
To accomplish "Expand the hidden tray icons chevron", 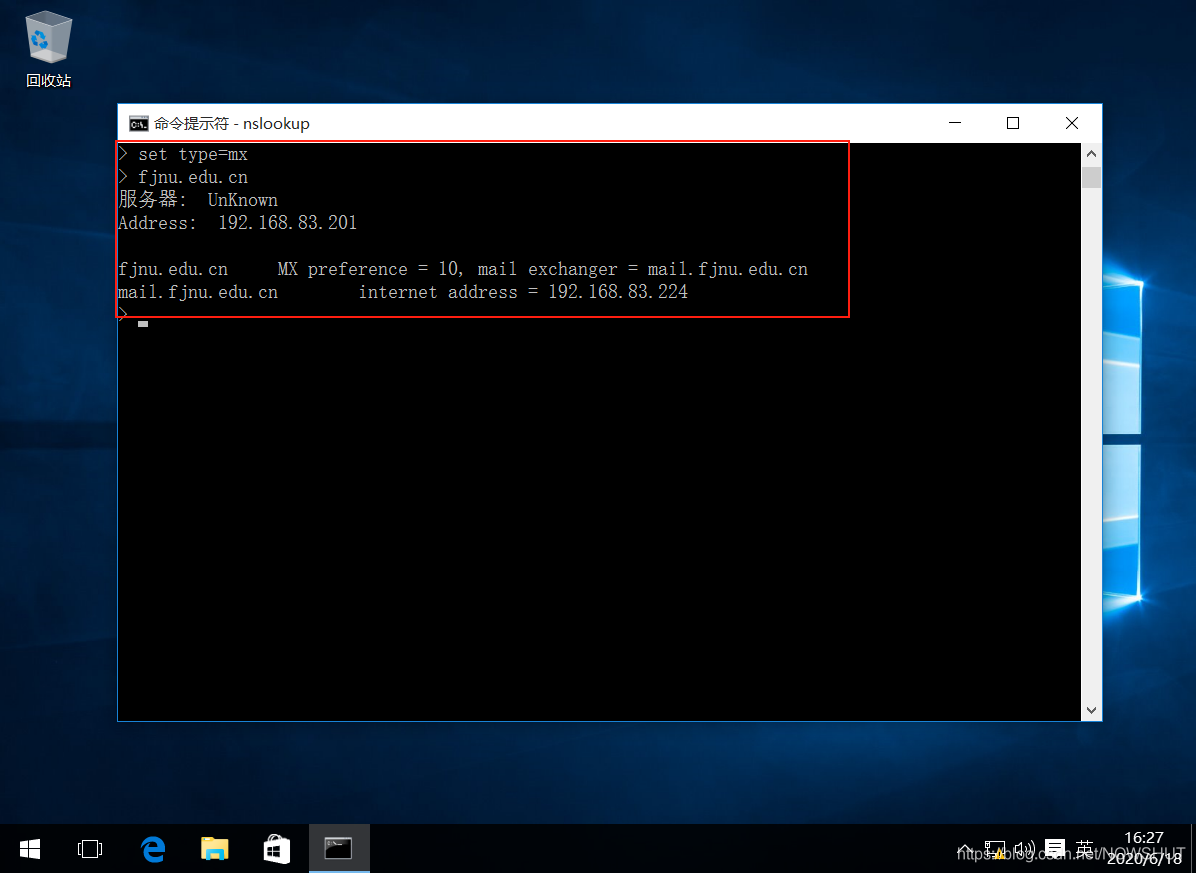I will pos(965,849).
